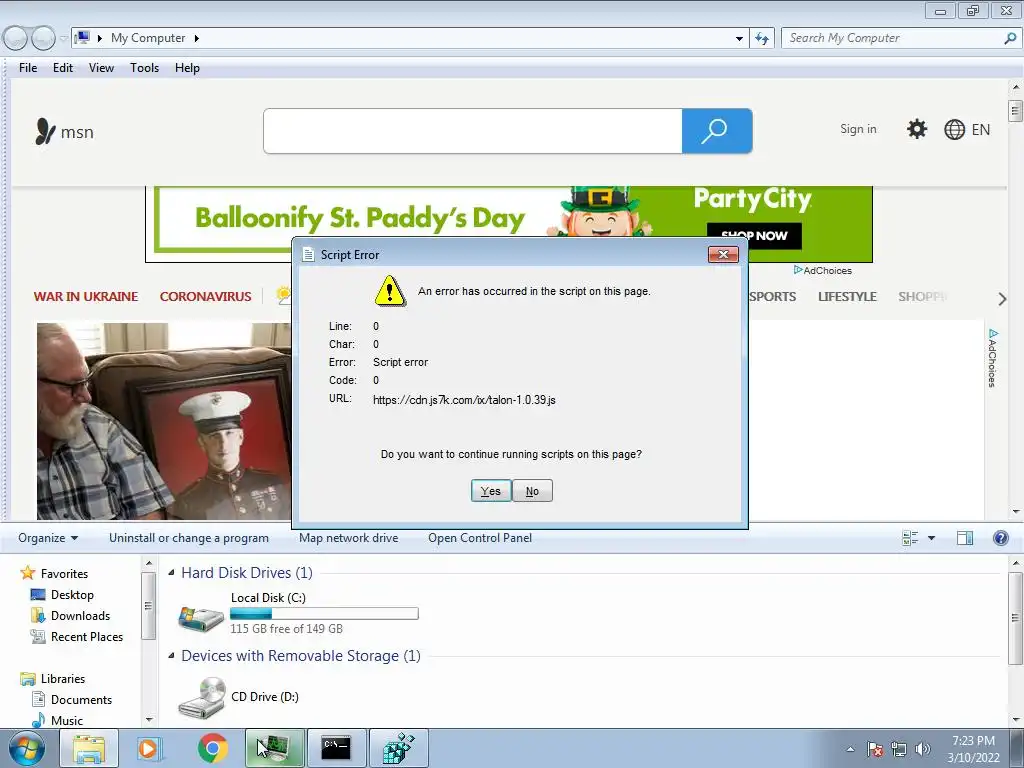Select Desktop in the navigation pane
The image size is (1024, 768).
point(72,595)
